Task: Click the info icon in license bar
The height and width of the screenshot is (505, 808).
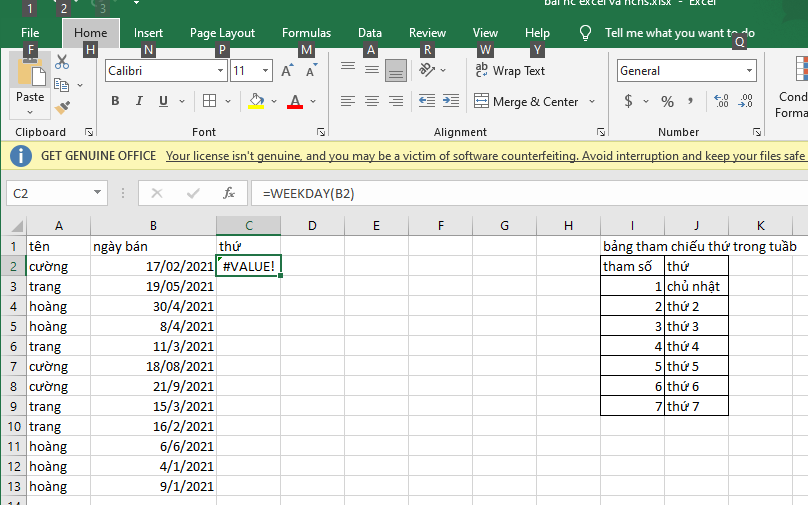Action: pyautogui.click(x=21, y=156)
